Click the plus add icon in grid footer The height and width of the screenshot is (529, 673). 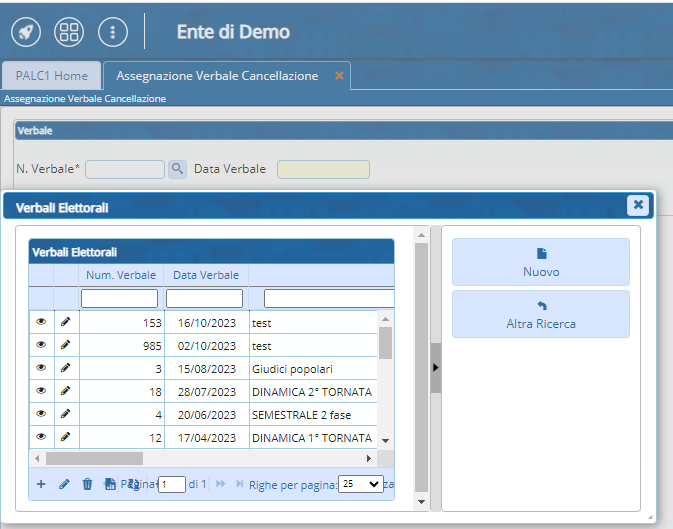coord(41,484)
